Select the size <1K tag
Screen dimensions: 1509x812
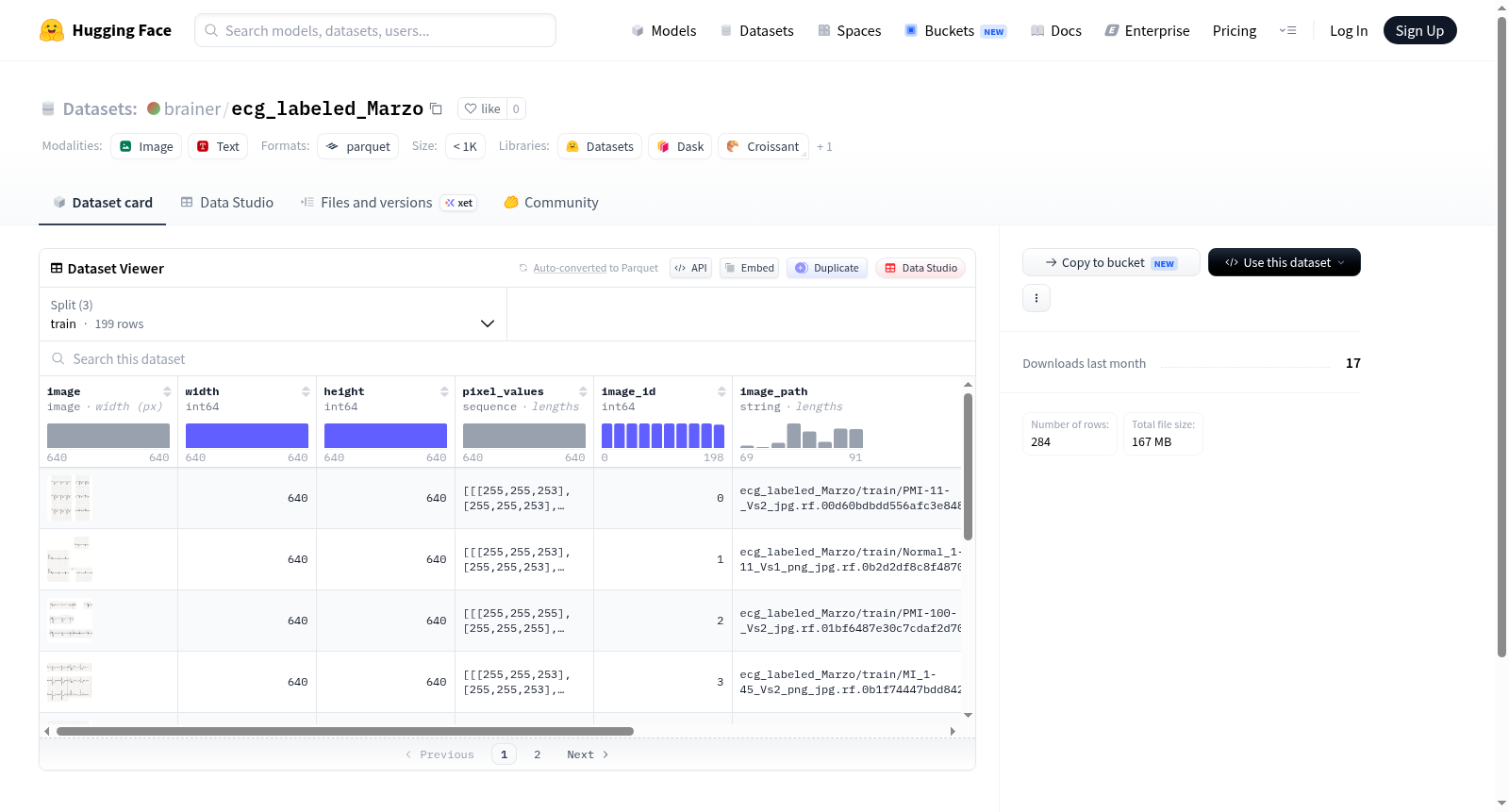[x=465, y=146]
